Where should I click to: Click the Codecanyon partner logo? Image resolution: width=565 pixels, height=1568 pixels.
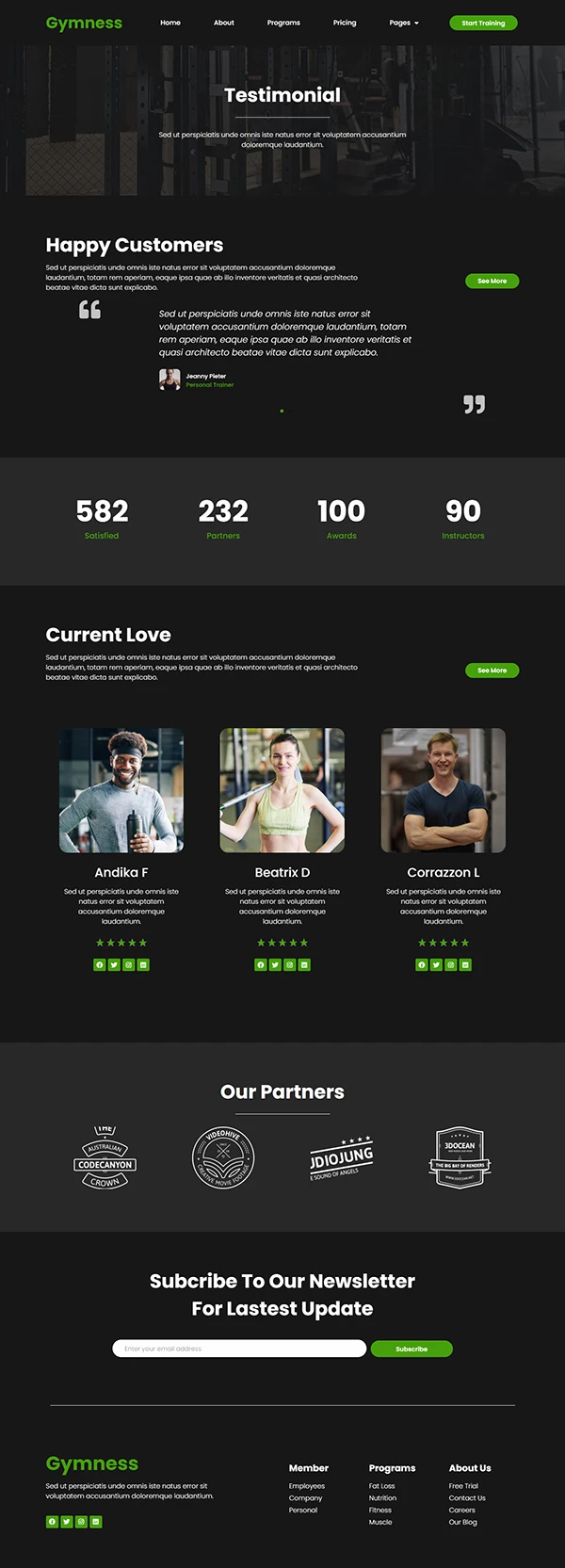pos(105,1157)
